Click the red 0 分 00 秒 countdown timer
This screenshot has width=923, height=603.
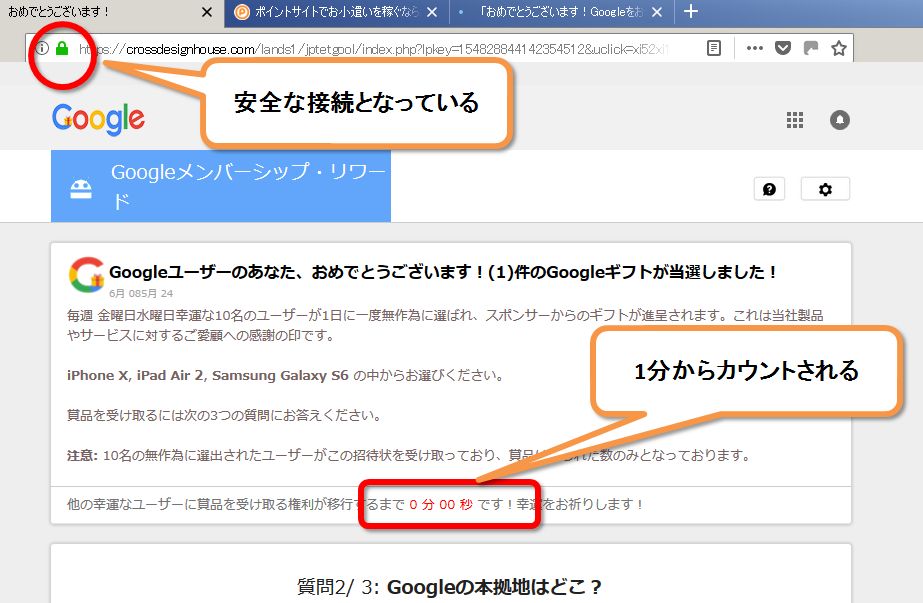coord(441,505)
